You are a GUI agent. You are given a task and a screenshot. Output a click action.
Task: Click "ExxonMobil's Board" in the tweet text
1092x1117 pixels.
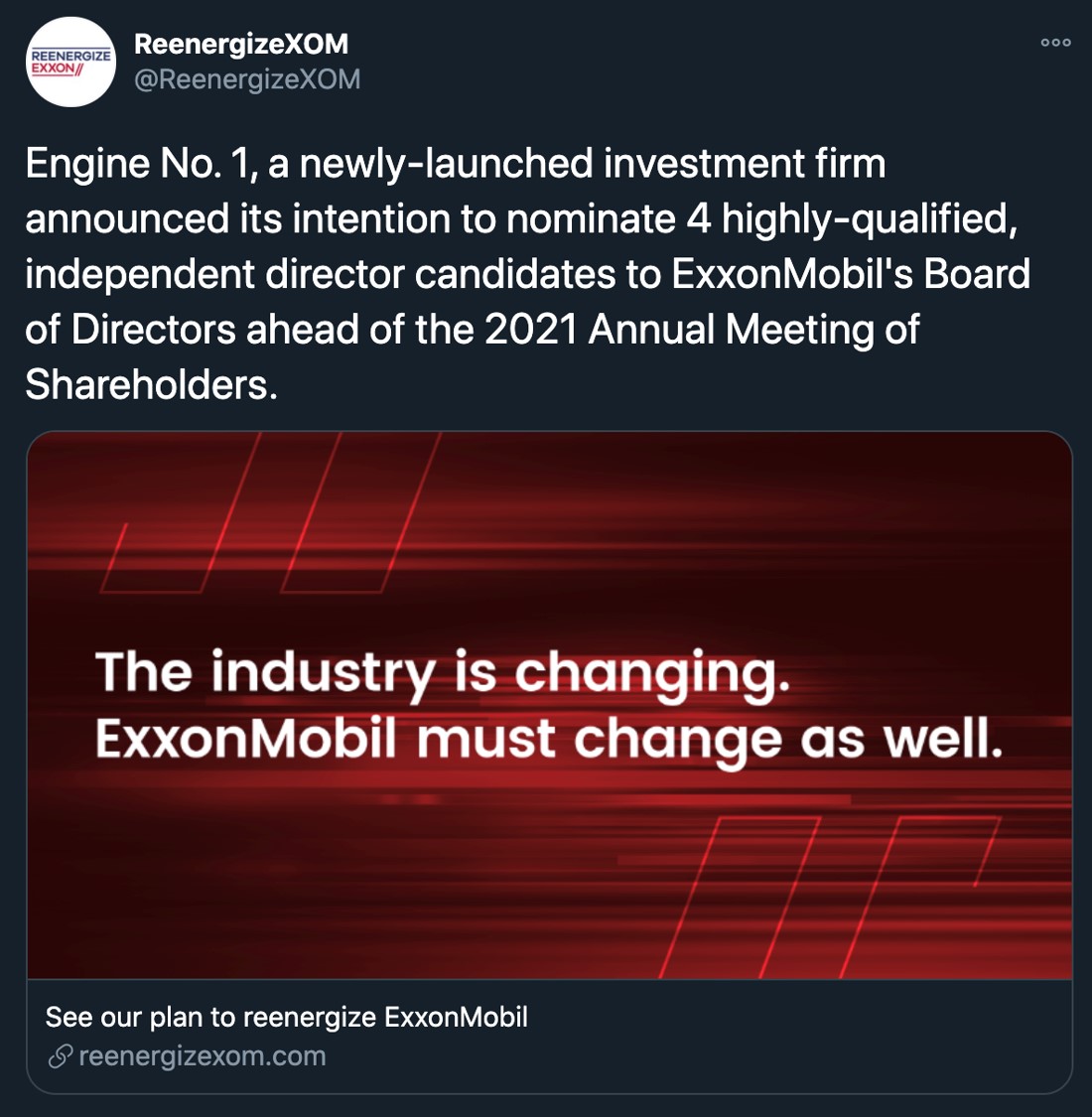(851, 274)
